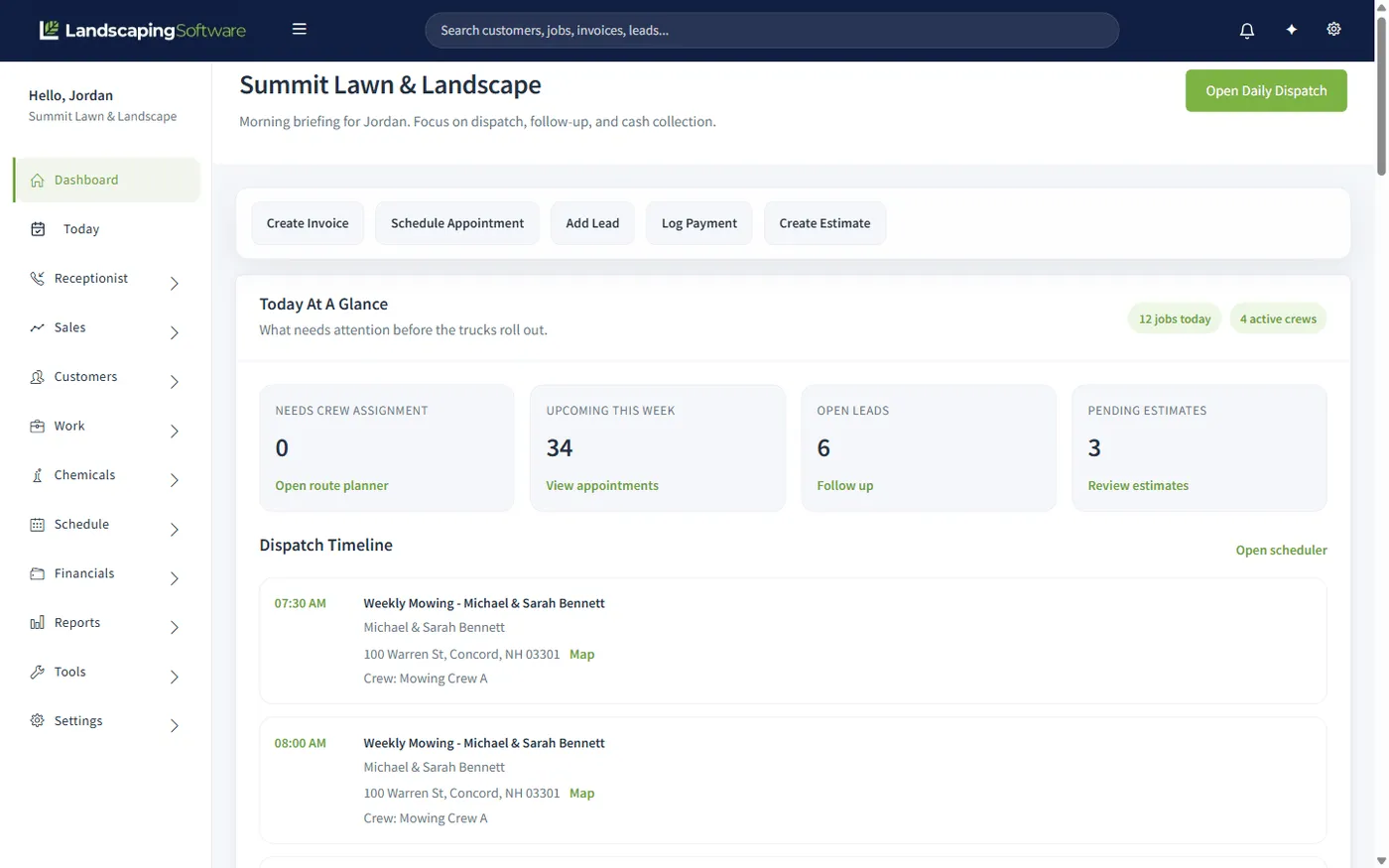Click Follow up under Open Leads
1389x868 pixels.
pos(845,485)
